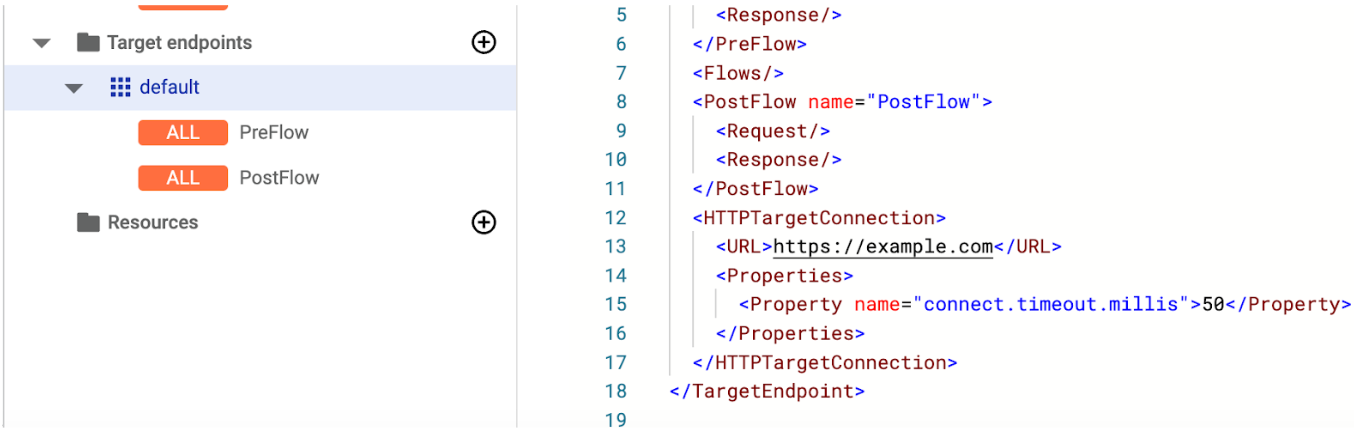1354x431 pixels.
Task: Click the Target endpoints folder icon
Action: [89, 43]
